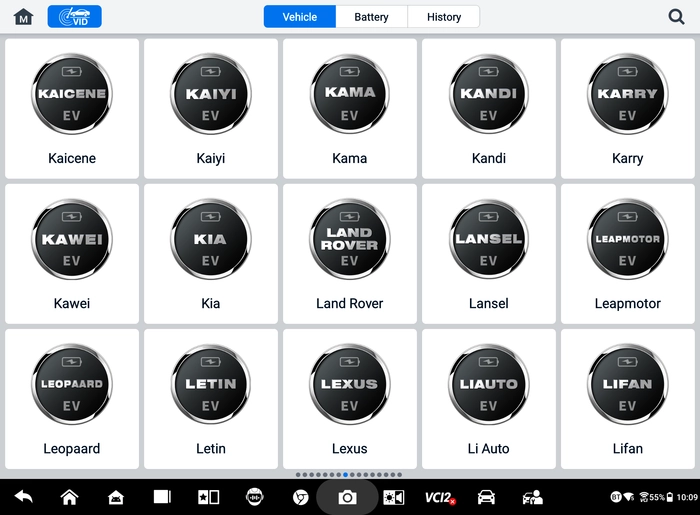Image resolution: width=700 pixels, height=515 pixels.
Task: Open the Kawei EV badge
Action: [x=72, y=239]
